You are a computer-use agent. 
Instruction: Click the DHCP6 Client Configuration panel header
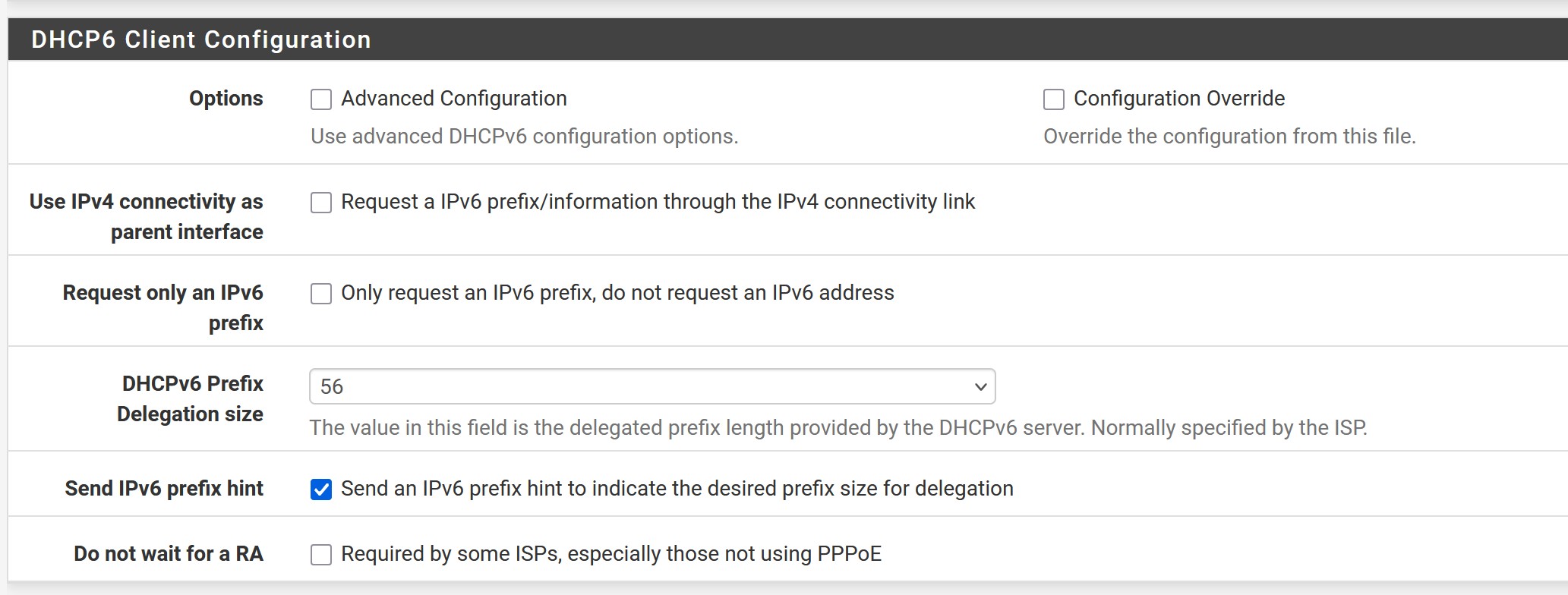coord(200,39)
